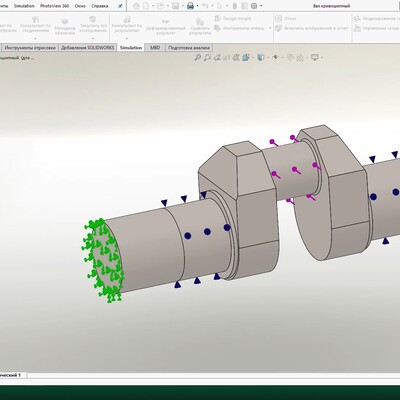Select Zoom to Area tool in view toolbar
Image resolution: width=400 pixels, height=400 pixels.
[x=207, y=58]
